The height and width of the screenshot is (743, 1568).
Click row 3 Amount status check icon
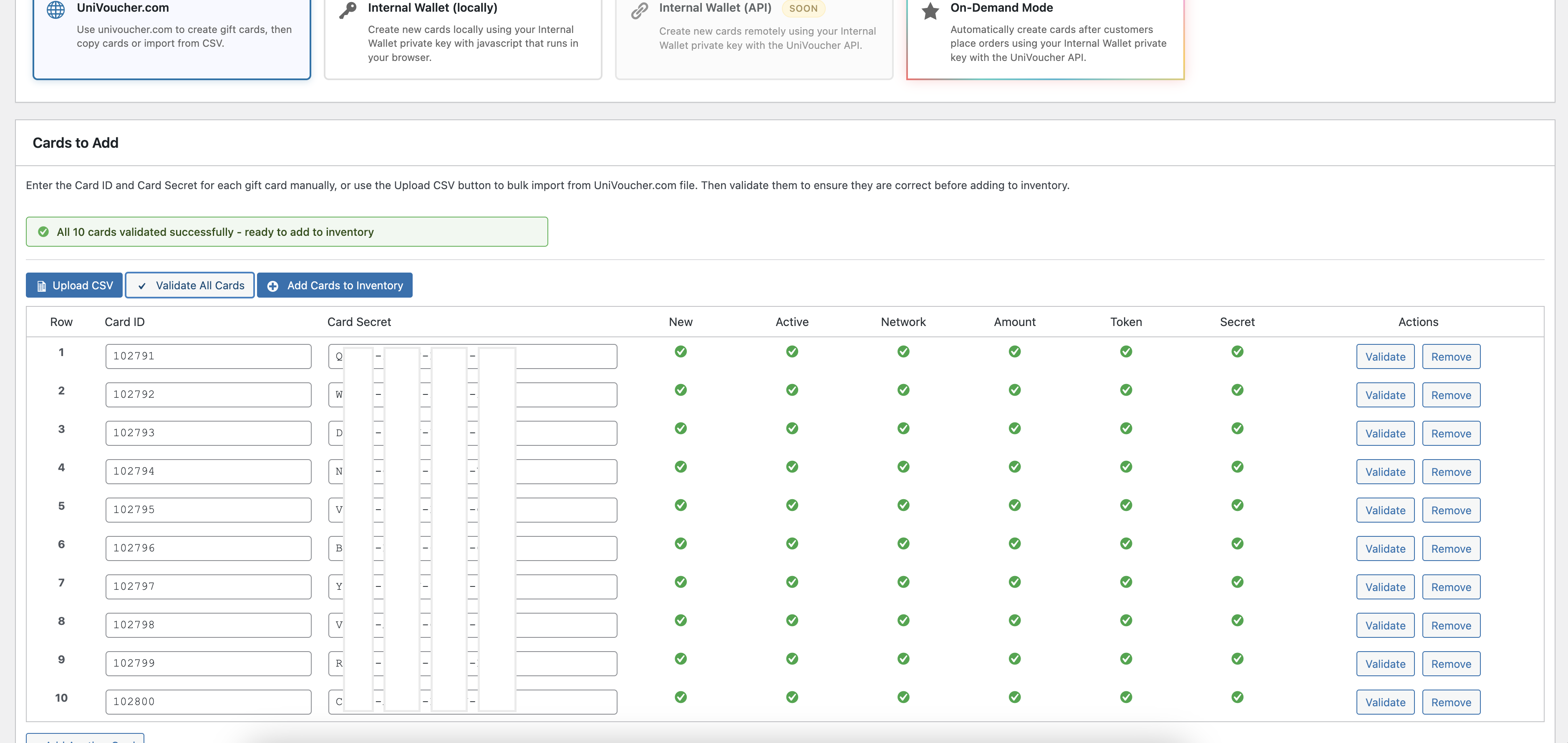(x=1014, y=428)
